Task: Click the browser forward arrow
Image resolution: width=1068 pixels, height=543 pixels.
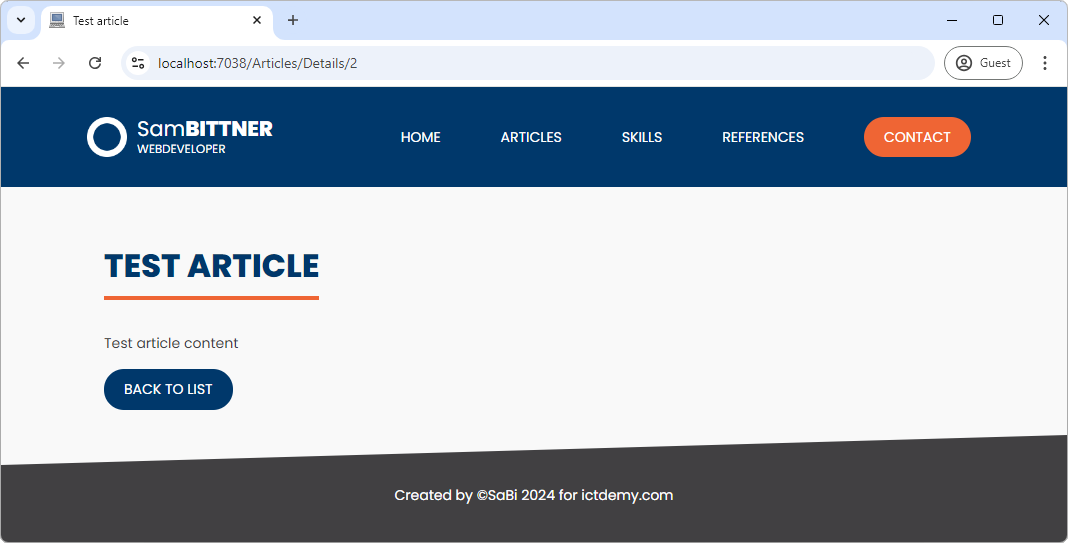Action: (x=59, y=63)
